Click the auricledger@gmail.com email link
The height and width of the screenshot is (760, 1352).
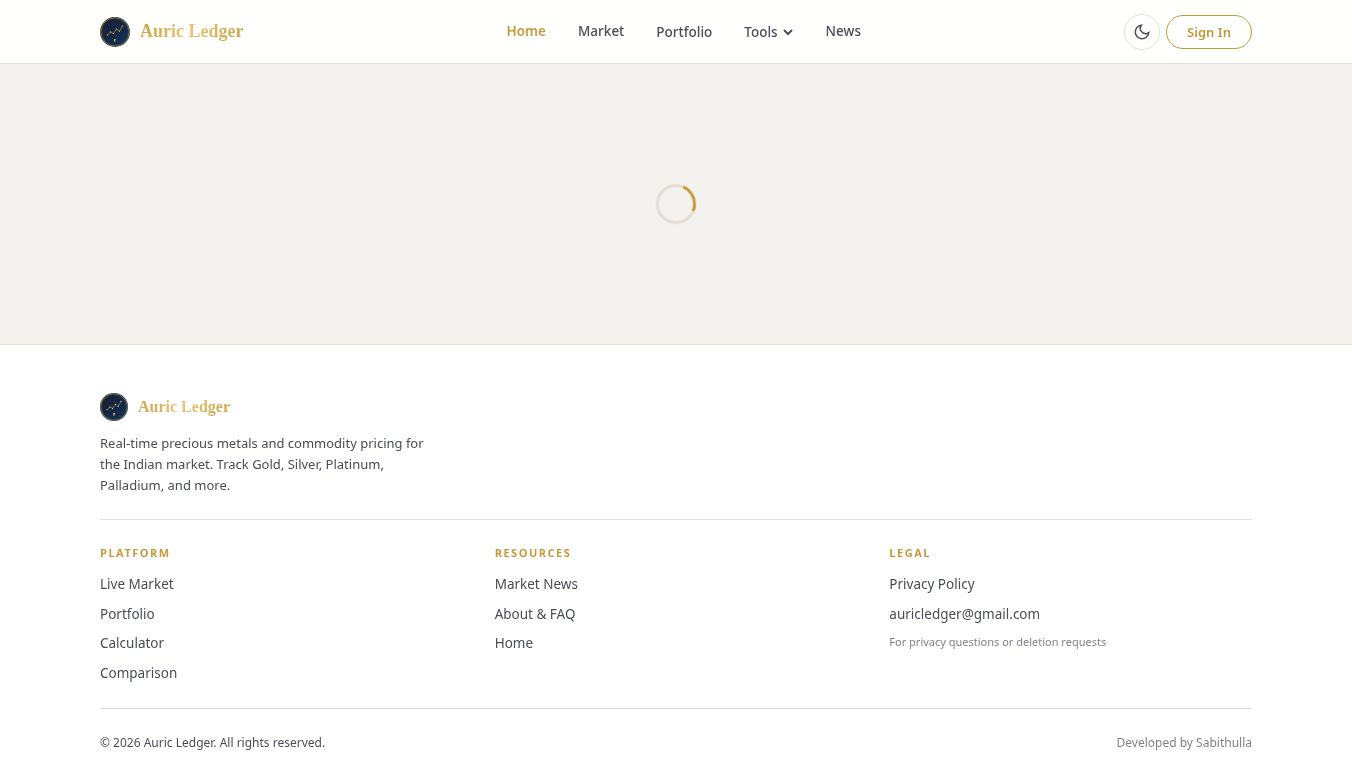tap(964, 614)
